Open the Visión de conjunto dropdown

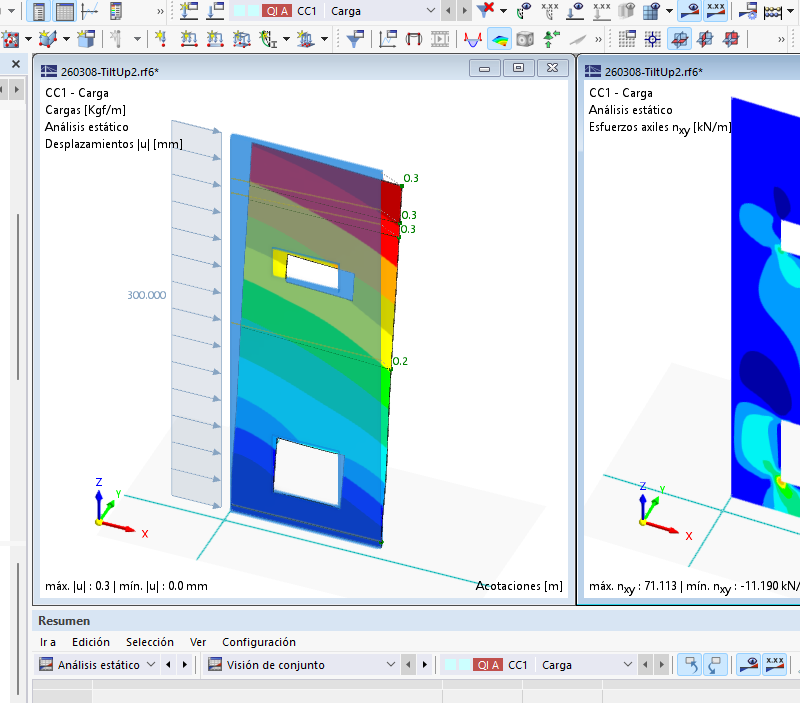[391, 664]
